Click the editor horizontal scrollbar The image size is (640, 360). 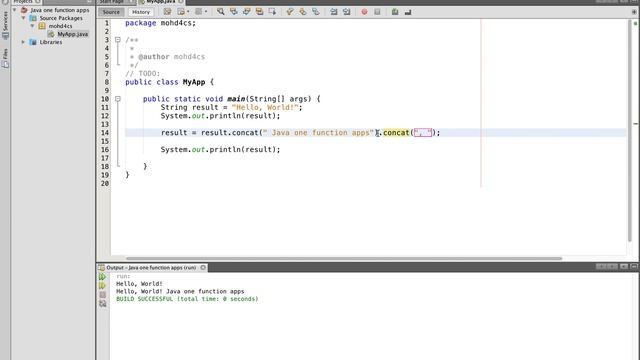pyautogui.click(x=344, y=258)
